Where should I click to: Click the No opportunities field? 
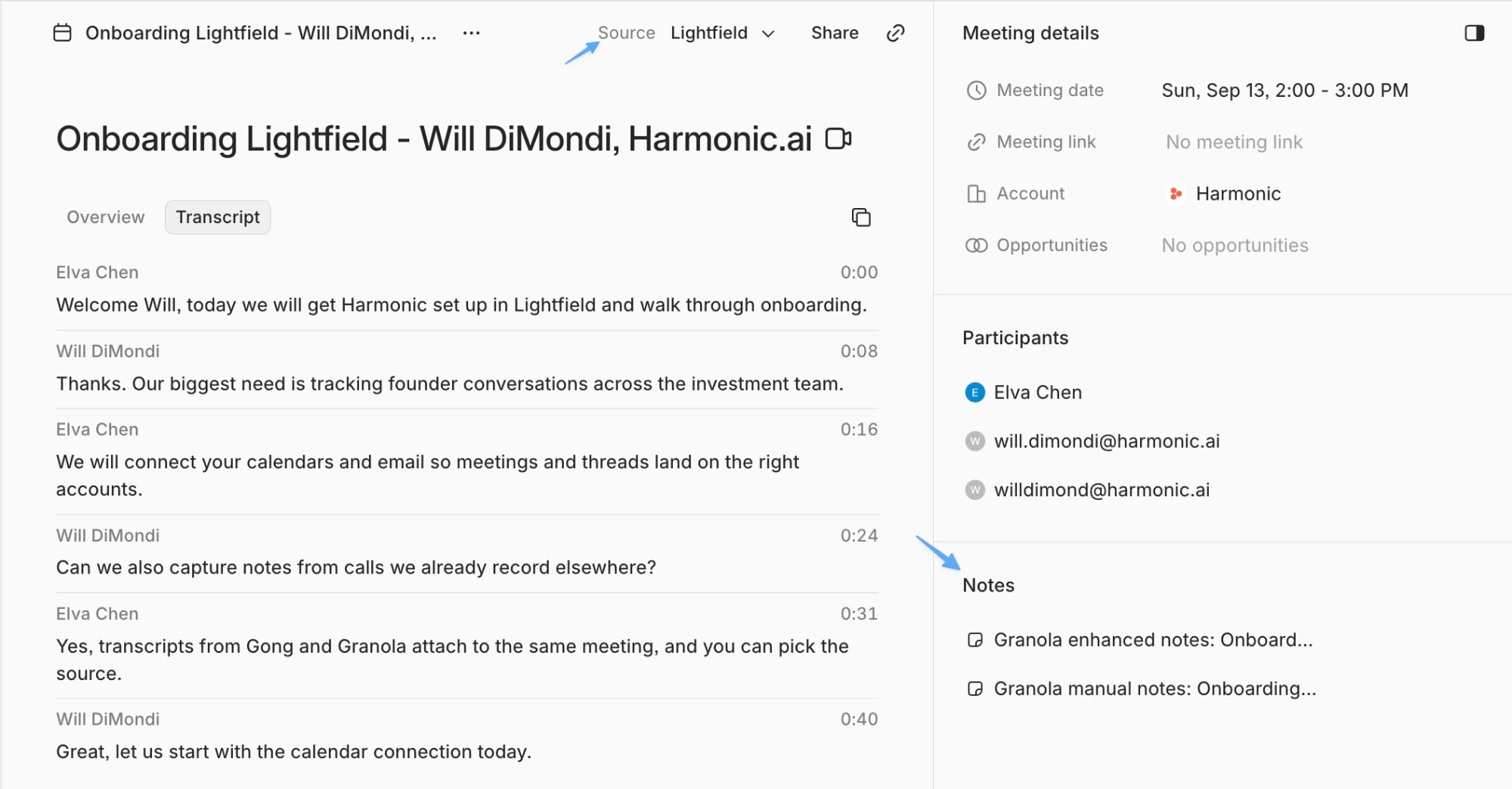(x=1235, y=245)
